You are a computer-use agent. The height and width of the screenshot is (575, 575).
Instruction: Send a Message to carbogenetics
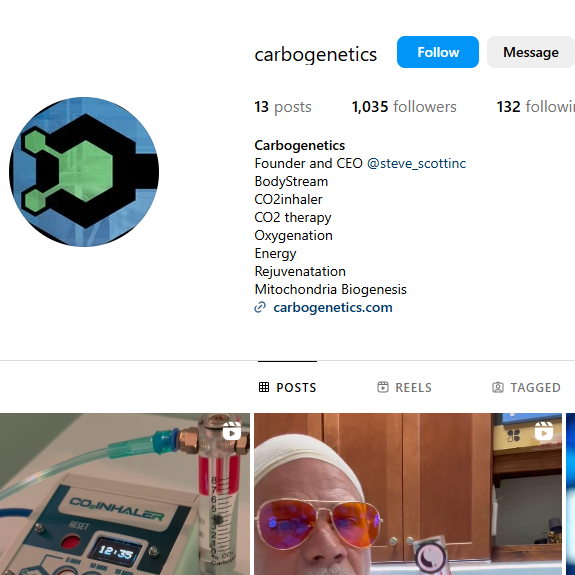531,52
